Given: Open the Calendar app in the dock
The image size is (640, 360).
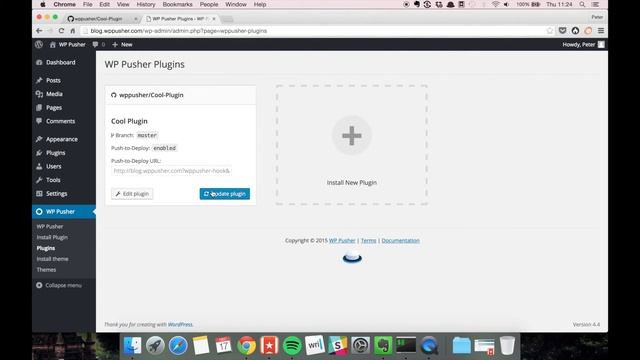Looking at the screenshot, I should click(x=223, y=345).
